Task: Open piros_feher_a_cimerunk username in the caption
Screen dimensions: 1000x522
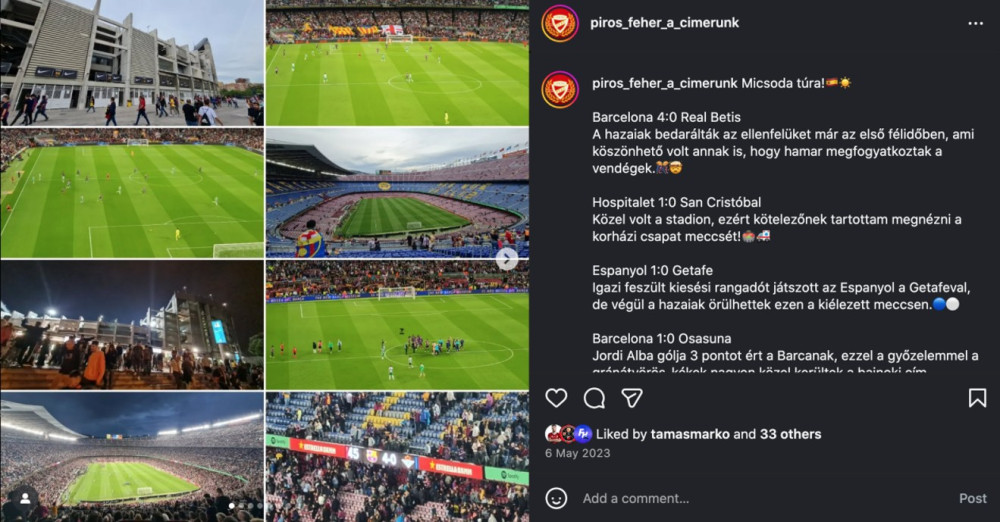Action: point(665,83)
